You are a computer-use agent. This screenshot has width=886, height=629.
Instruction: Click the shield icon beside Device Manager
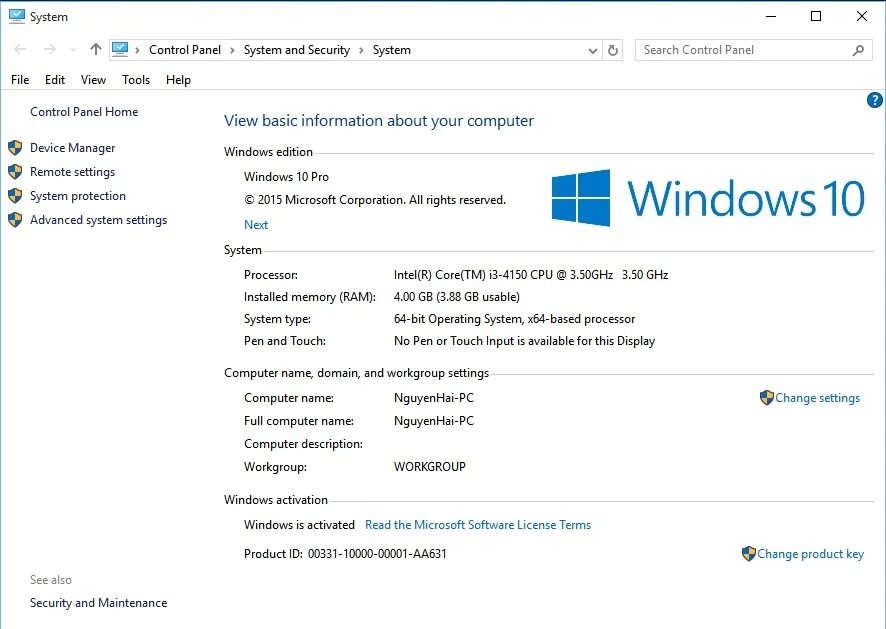(x=15, y=148)
